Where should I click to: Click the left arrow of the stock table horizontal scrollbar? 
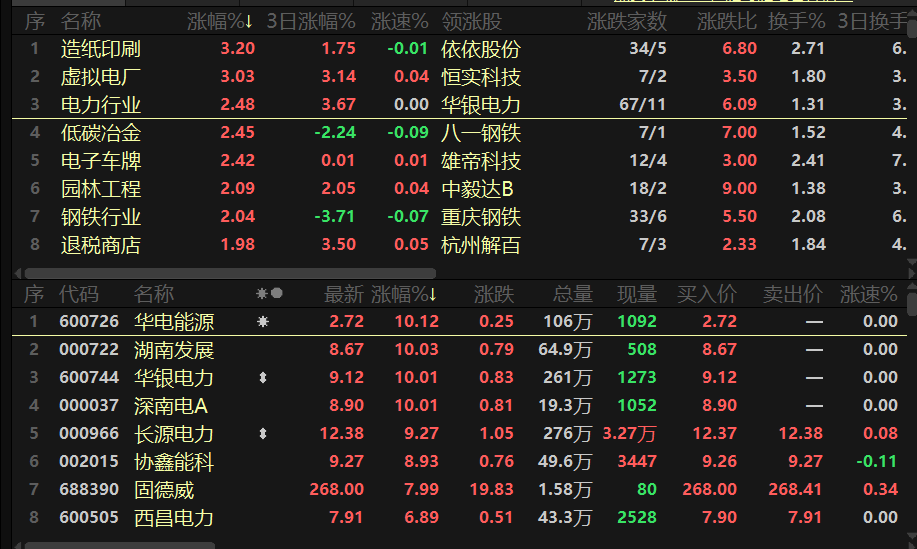point(18,545)
